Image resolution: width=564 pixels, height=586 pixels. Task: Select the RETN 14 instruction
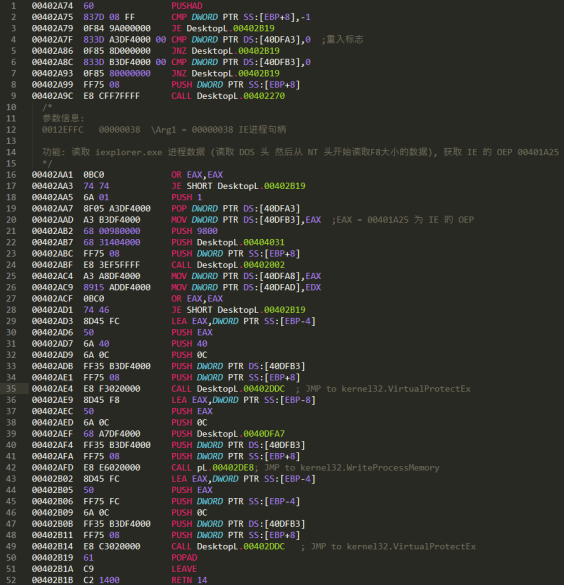pyautogui.click(x=189, y=580)
